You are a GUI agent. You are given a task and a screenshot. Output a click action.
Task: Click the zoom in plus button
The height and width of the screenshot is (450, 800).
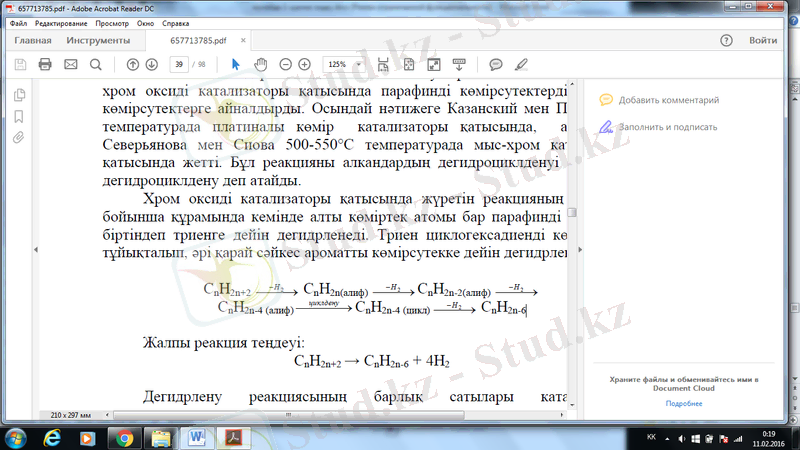[305, 64]
